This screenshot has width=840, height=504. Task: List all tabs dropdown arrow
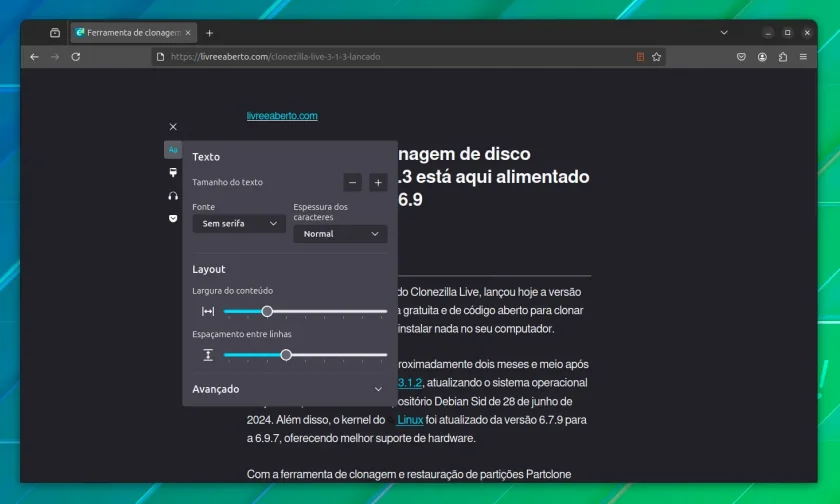pyautogui.click(x=724, y=33)
